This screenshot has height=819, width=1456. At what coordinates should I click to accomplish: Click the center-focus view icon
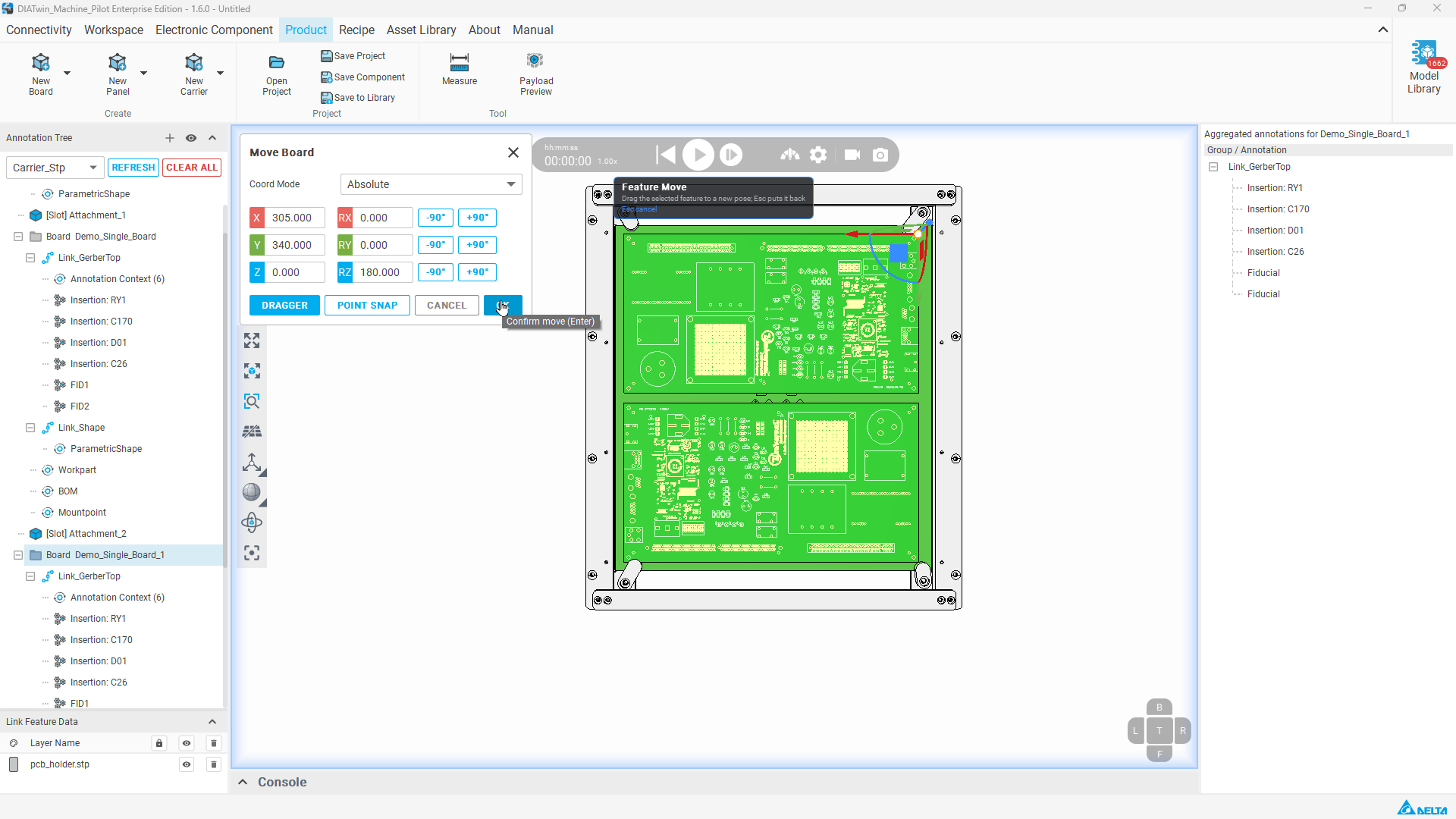pos(252,553)
